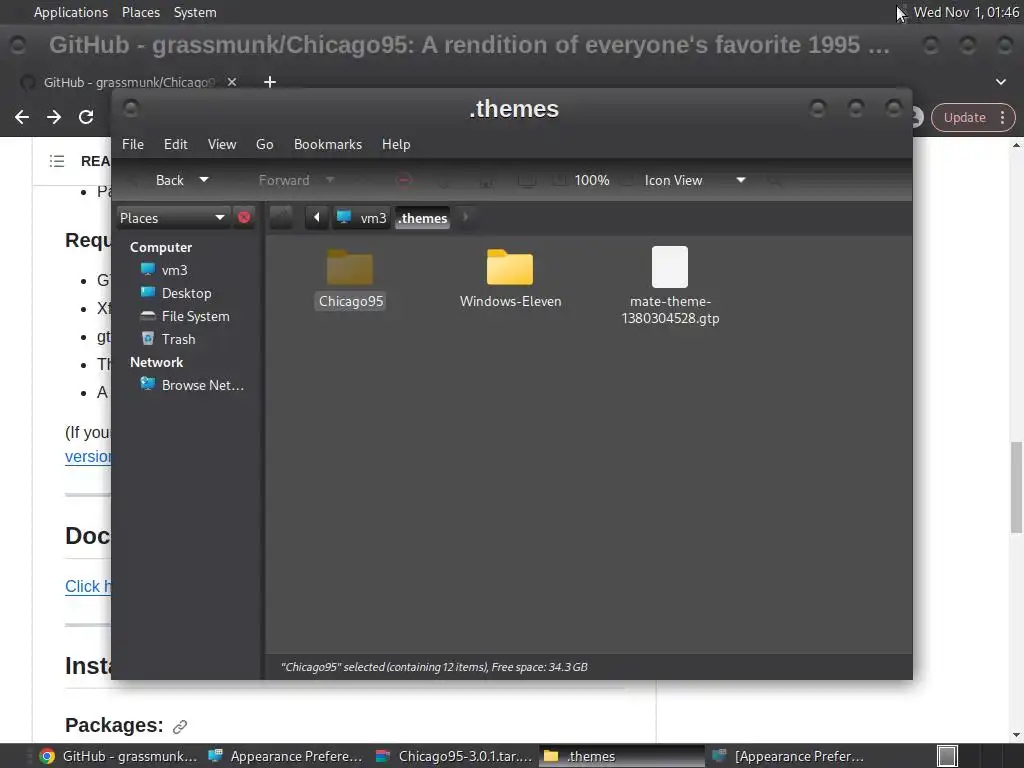The width and height of the screenshot is (1024, 768).
Task: Open the Places panel menu
Action: tap(140, 12)
